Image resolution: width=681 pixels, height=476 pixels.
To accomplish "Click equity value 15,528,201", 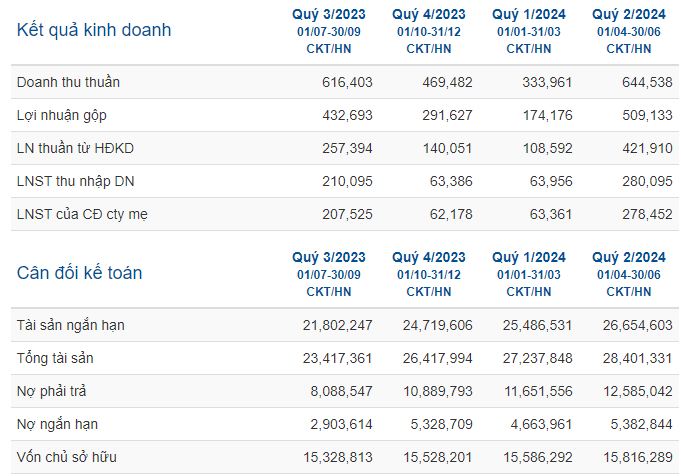I will (438, 458).
